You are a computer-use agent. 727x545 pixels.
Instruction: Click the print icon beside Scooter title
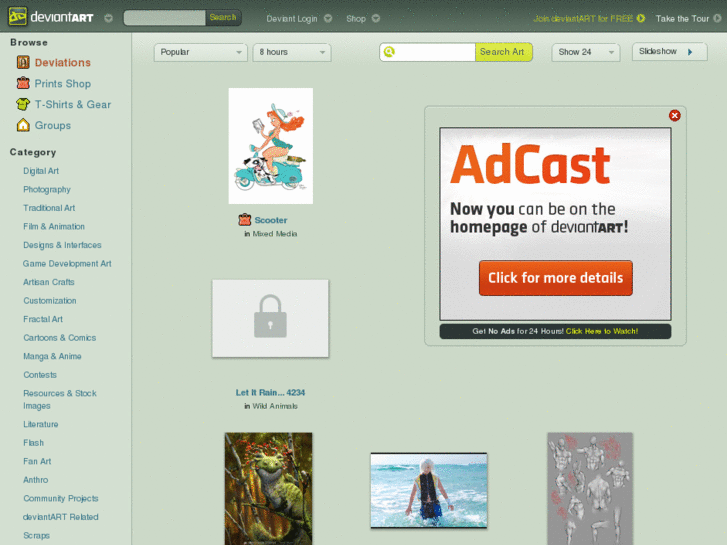pos(245,220)
